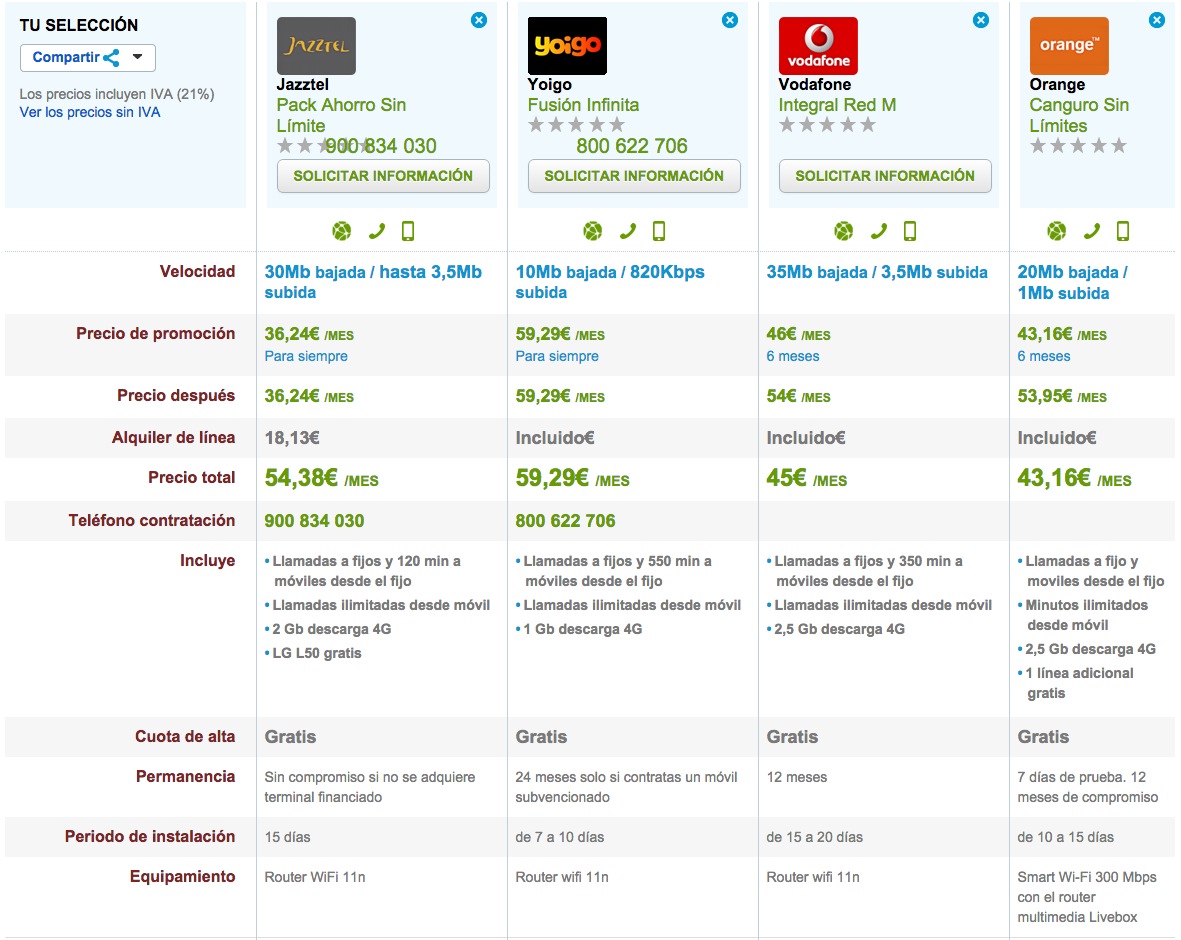
Task: Click the phone handset icon under Yoigo
Action: (x=627, y=231)
